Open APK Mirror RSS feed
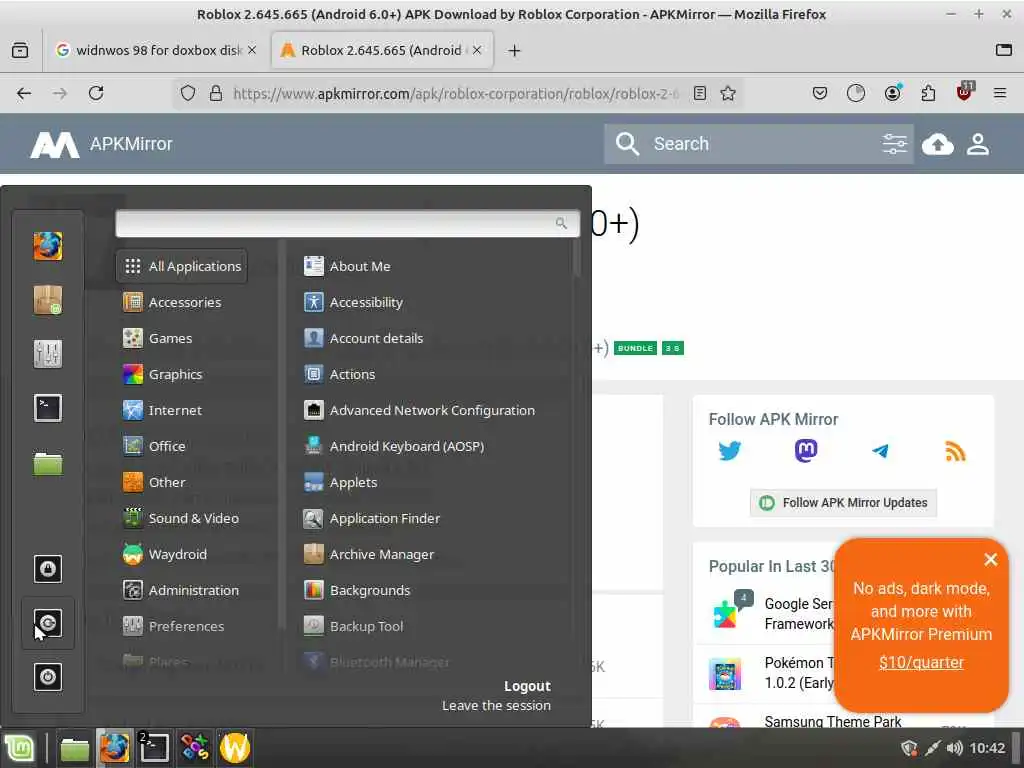Image resolution: width=1024 pixels, height=768 pixels. (x=955, y=451)
